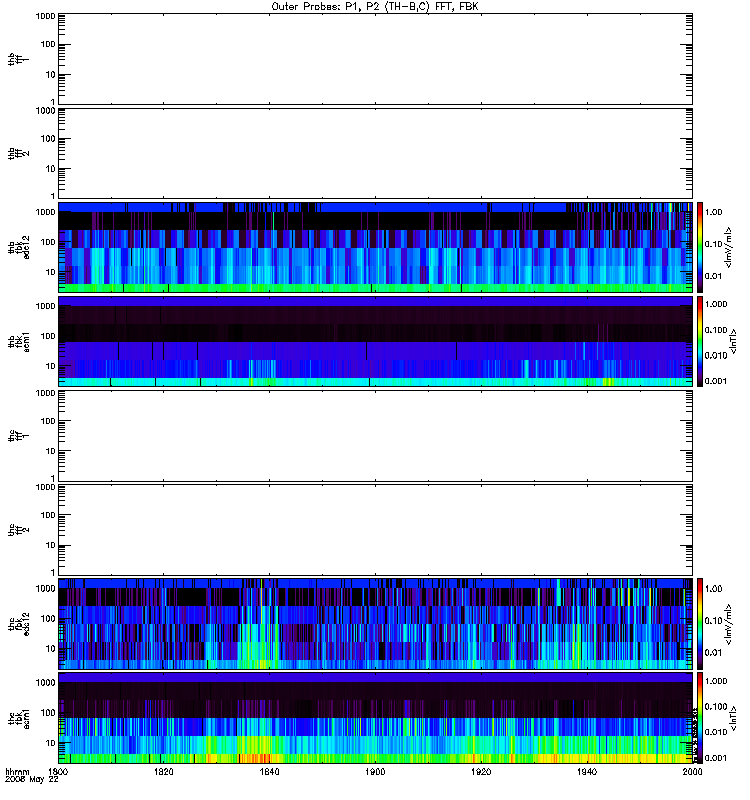Click the thb fbk scm1 spectrogram panel
The height and width of the screenshot is (800, 750).
point(376,342)
